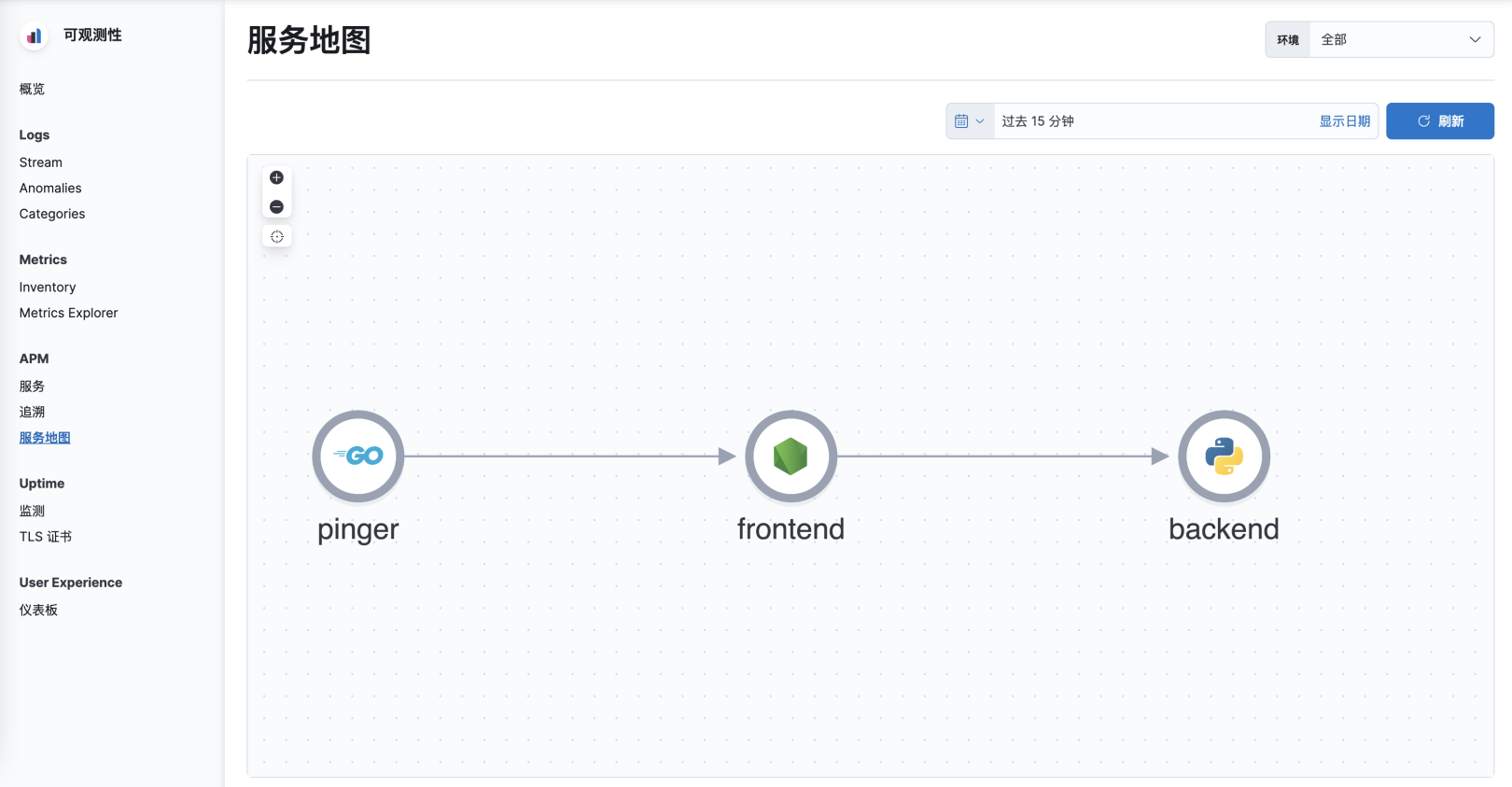Switch to the 追溯 APM section
The width and height of the screenshot is (1512, 787).
point(32,412)
